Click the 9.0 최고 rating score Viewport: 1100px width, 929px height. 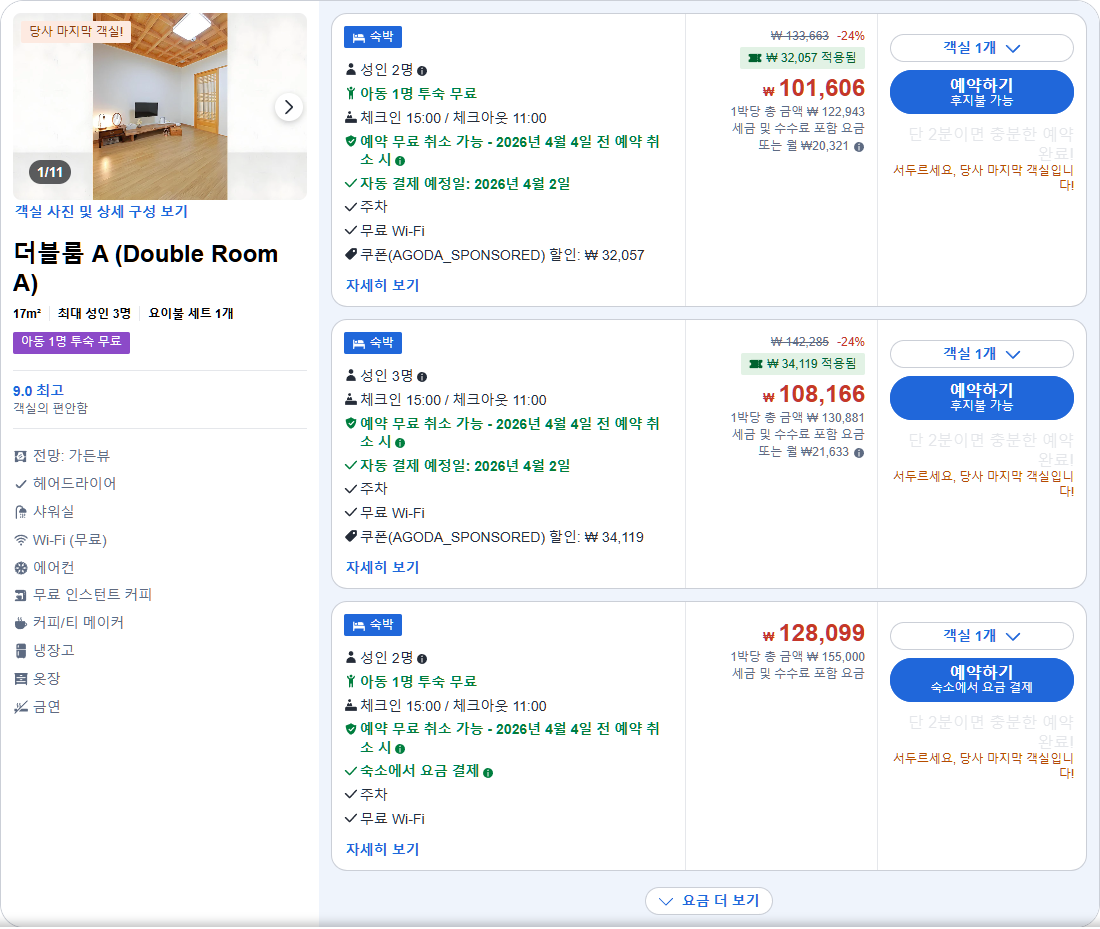click(x=39, y=391)
